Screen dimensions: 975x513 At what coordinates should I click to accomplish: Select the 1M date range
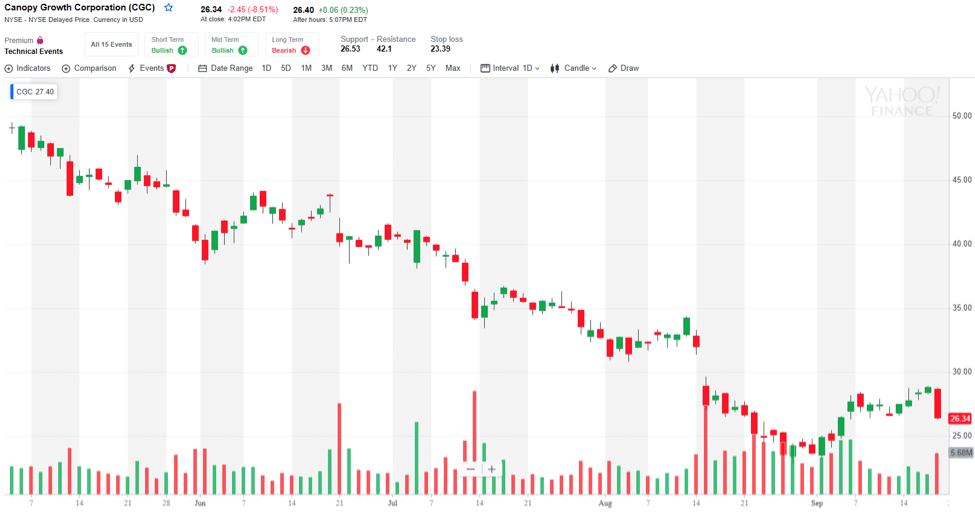[306, 68]
